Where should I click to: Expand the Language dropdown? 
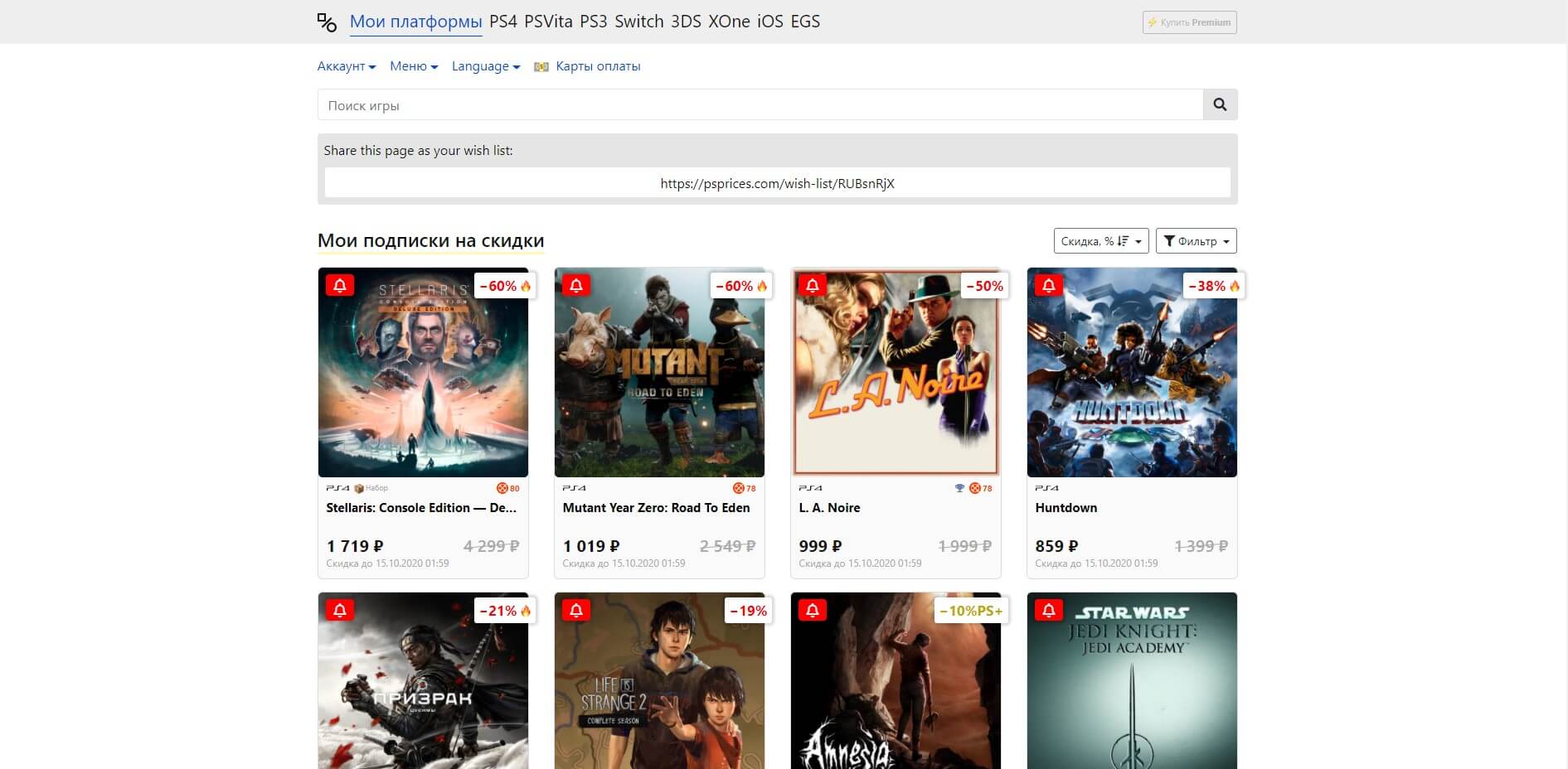pos(486,66)
